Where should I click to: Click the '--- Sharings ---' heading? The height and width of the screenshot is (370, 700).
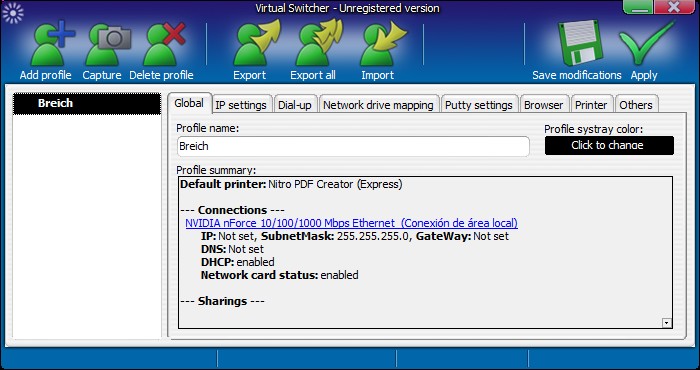pos(222,301)
